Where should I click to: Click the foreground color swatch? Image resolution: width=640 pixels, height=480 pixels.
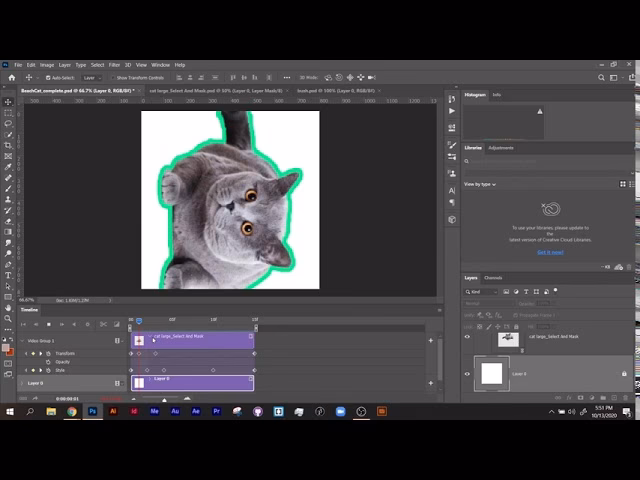pos(5,348)
